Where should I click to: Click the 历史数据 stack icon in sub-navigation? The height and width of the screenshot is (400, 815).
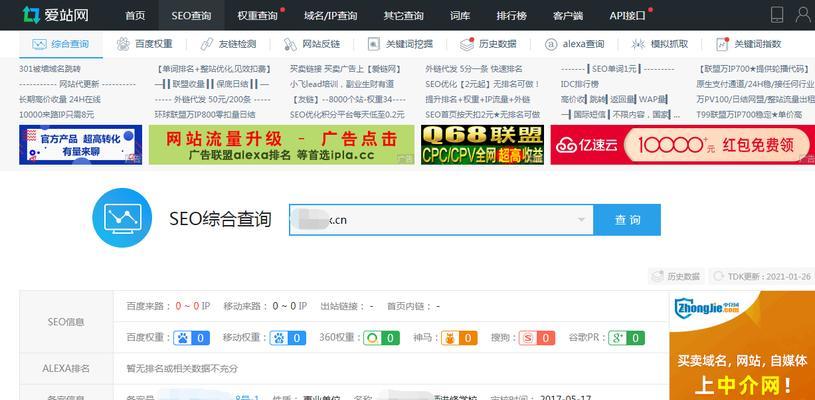[x=467, y=44]
